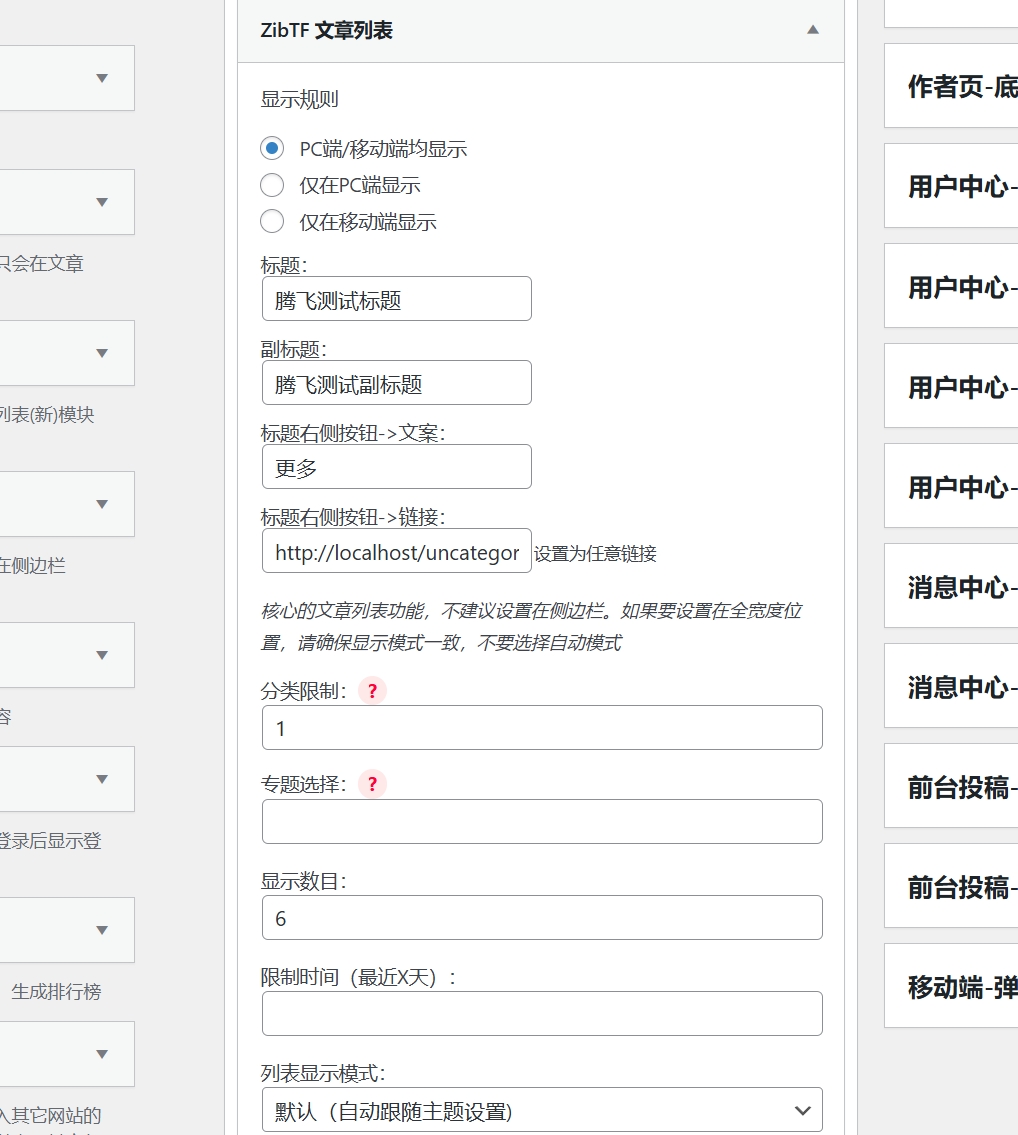Click the 副标题 input showing 腾飞测试副标题
Screen dimensions: 1018x1135
[x=396, y=382]
